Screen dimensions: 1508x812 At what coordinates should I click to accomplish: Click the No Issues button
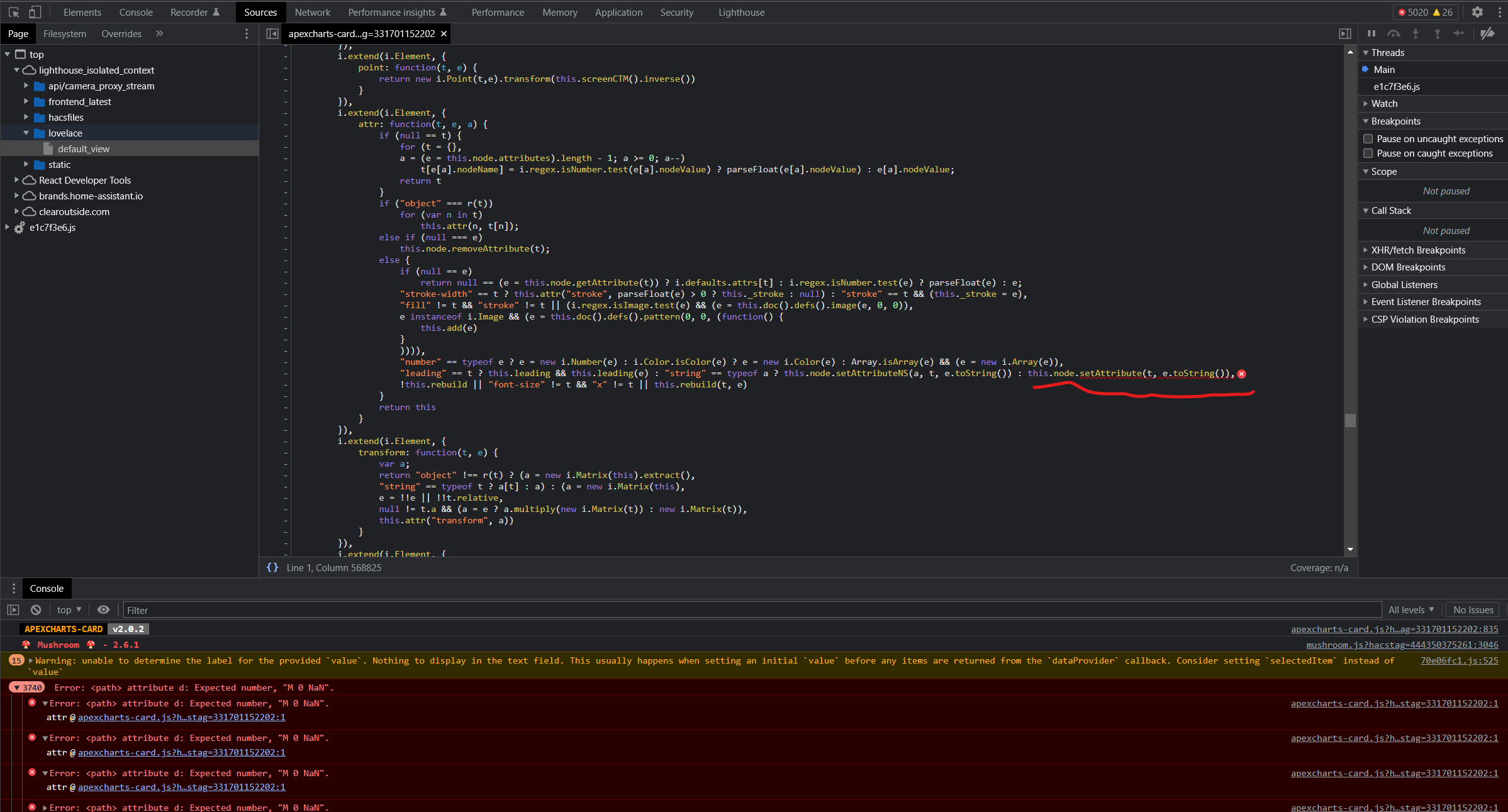click(1473, 609)
